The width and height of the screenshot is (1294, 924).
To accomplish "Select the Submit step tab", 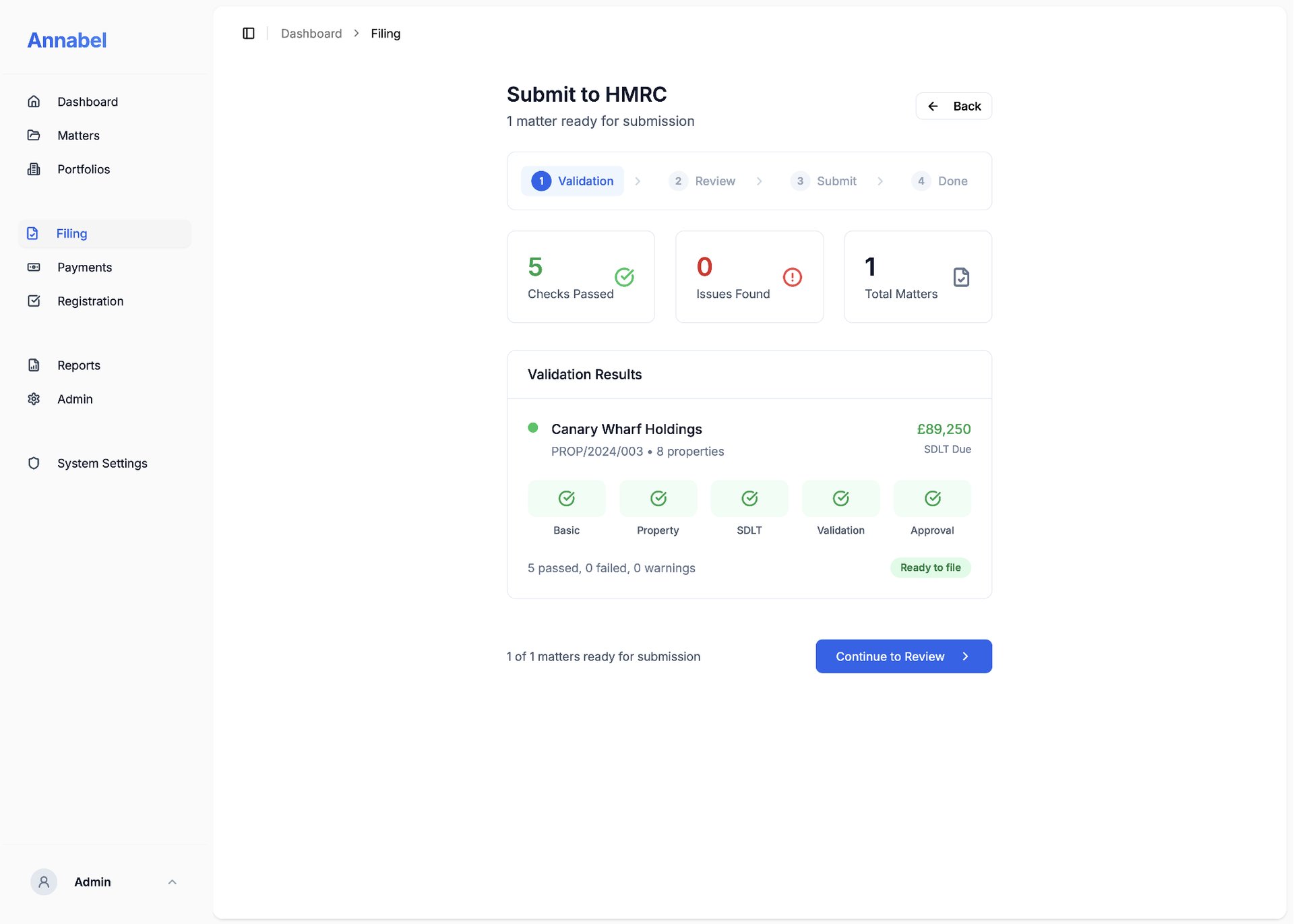I will click(x=824, y=181).
